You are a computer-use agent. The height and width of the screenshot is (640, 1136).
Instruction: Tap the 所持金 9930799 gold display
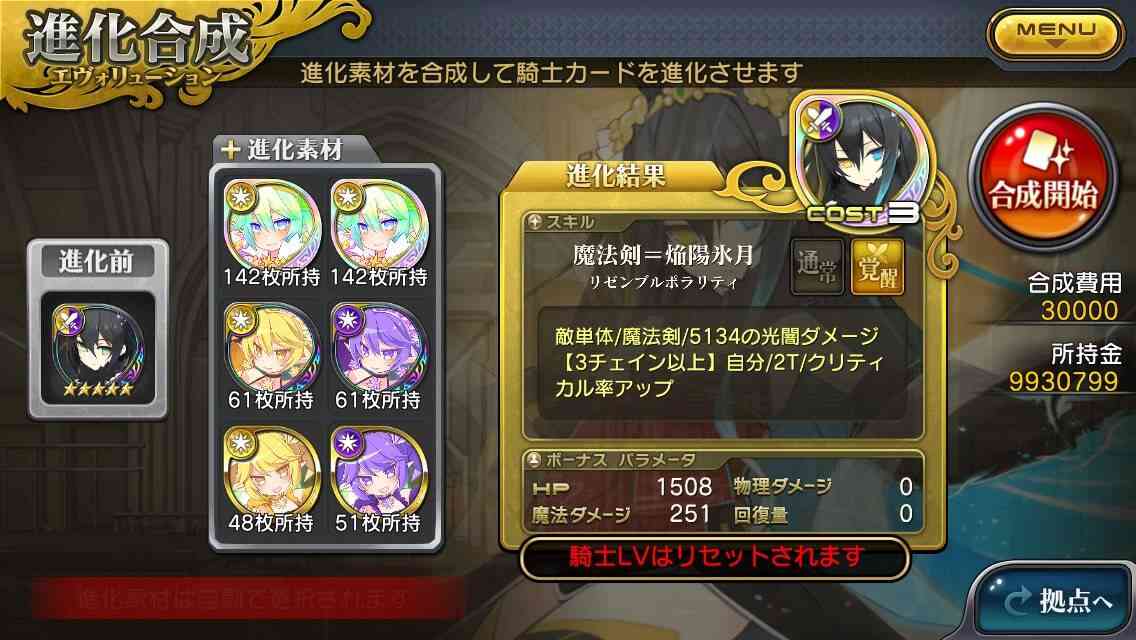point(1064,368)
